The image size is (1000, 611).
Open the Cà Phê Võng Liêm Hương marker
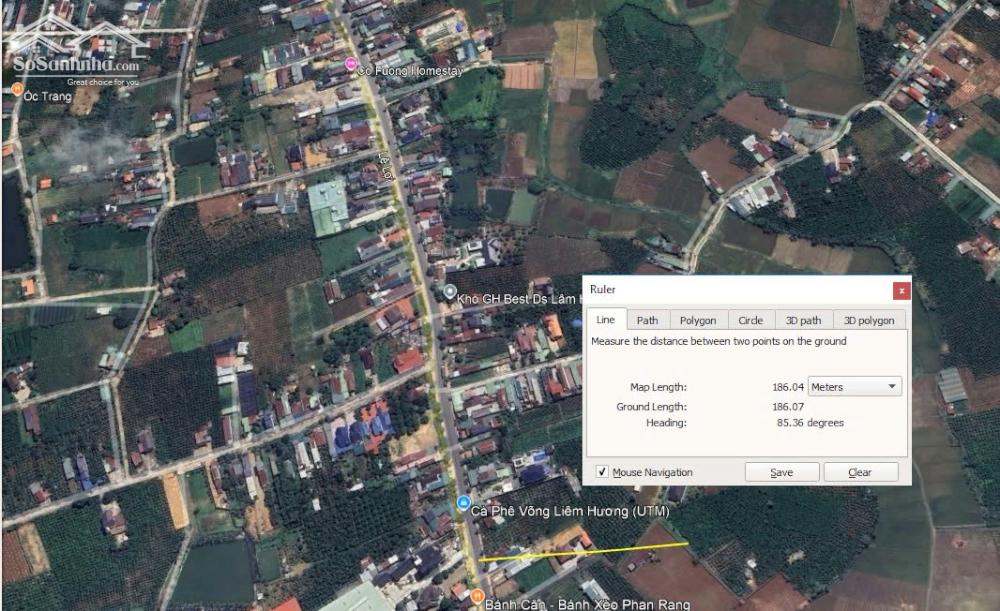point(462,503)
